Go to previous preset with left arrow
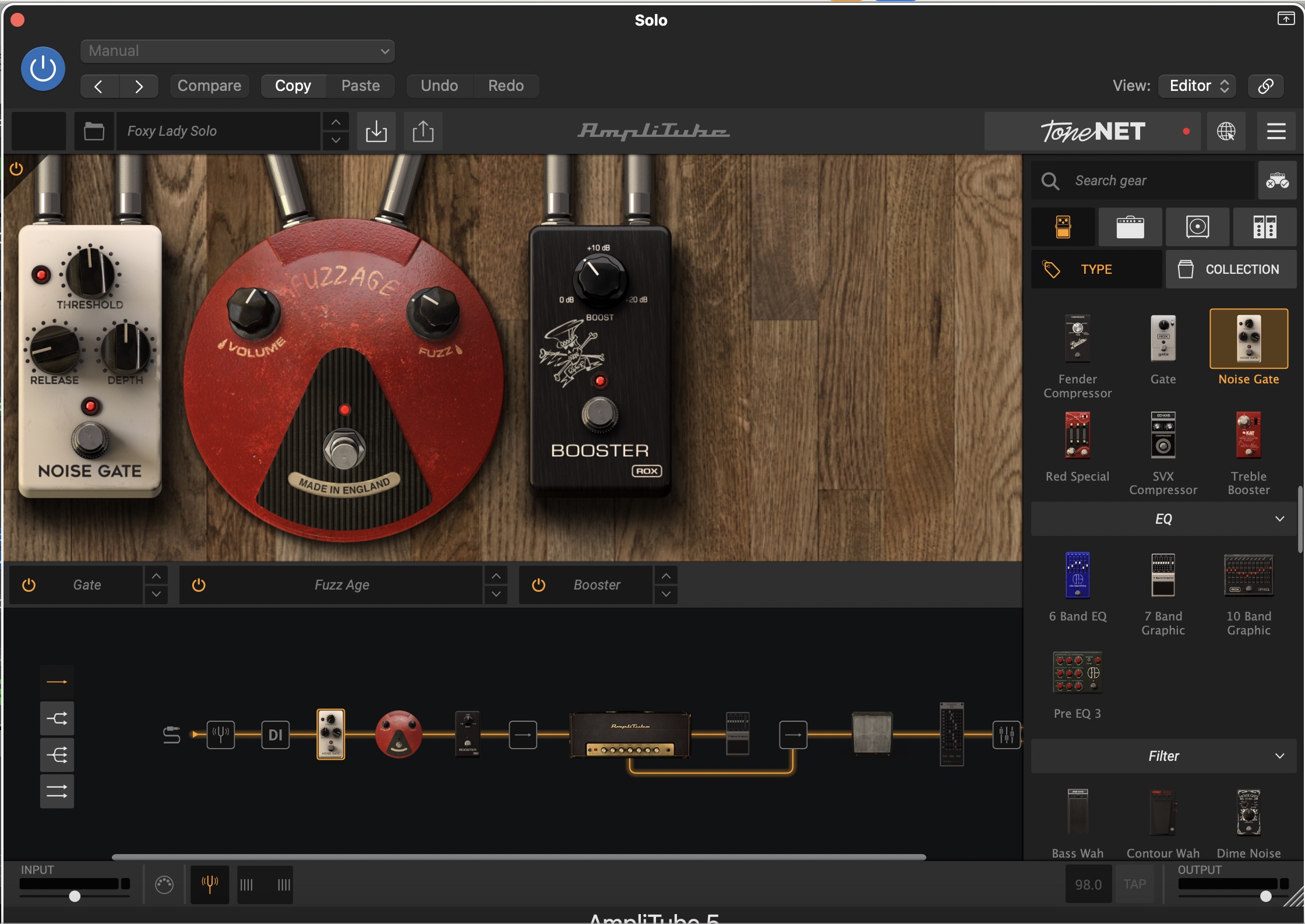1305x924 pixels. (x=99, y=87)
